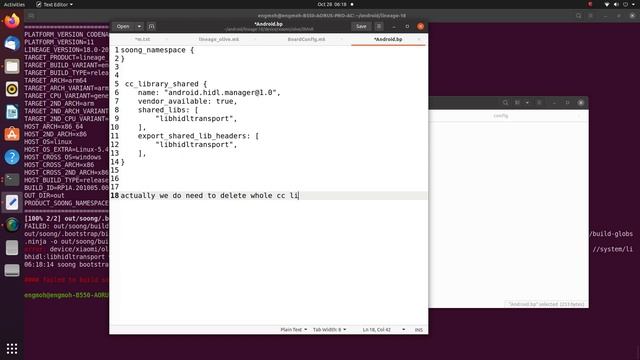
Task: Click the Open button
Action: (x=123, y=26)
